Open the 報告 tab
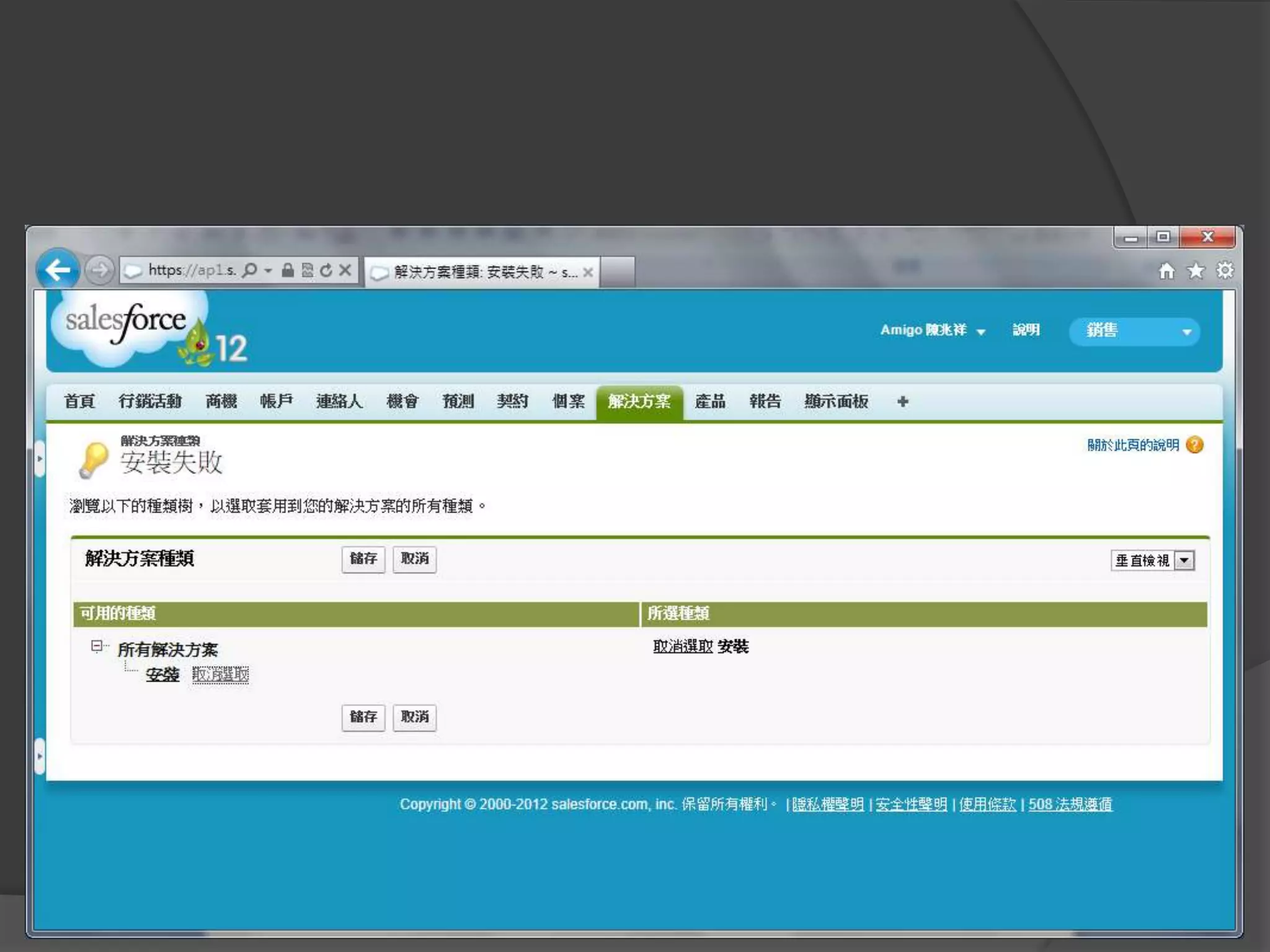Image resolution: width=1270 pixels, height=952 pixels. pyautogui.click(x=765, y=402)
